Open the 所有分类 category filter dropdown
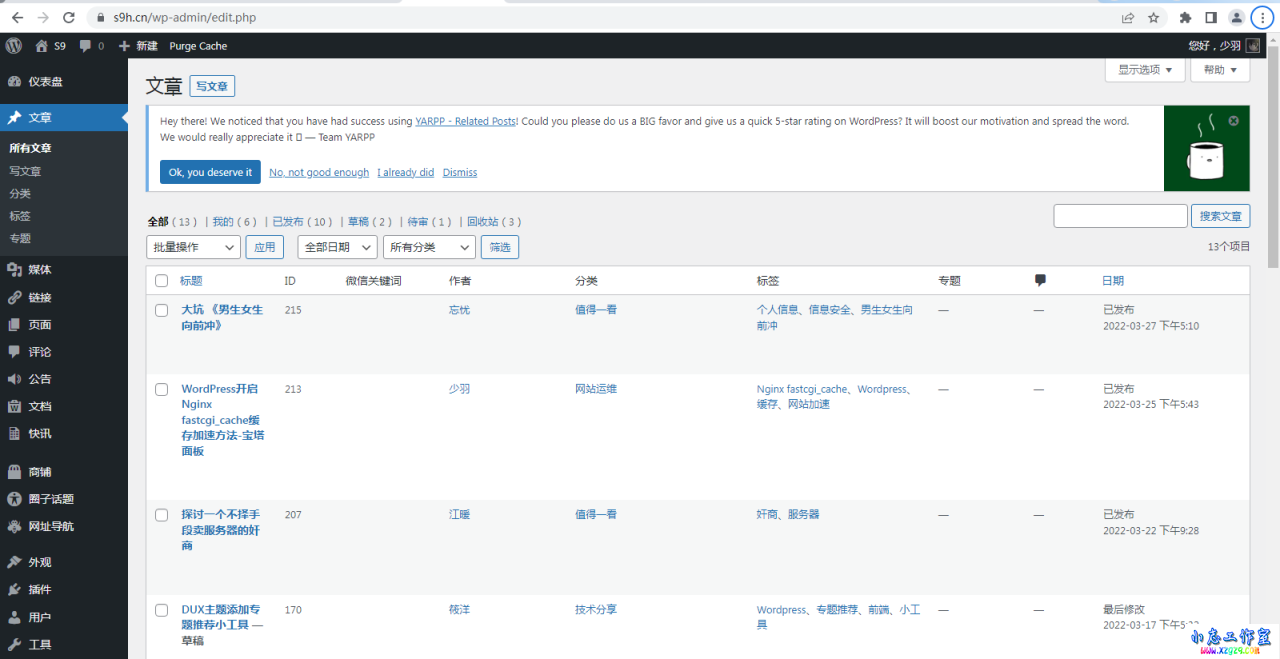The height and width of the screenshot is (659, 1280). point(429,247)
